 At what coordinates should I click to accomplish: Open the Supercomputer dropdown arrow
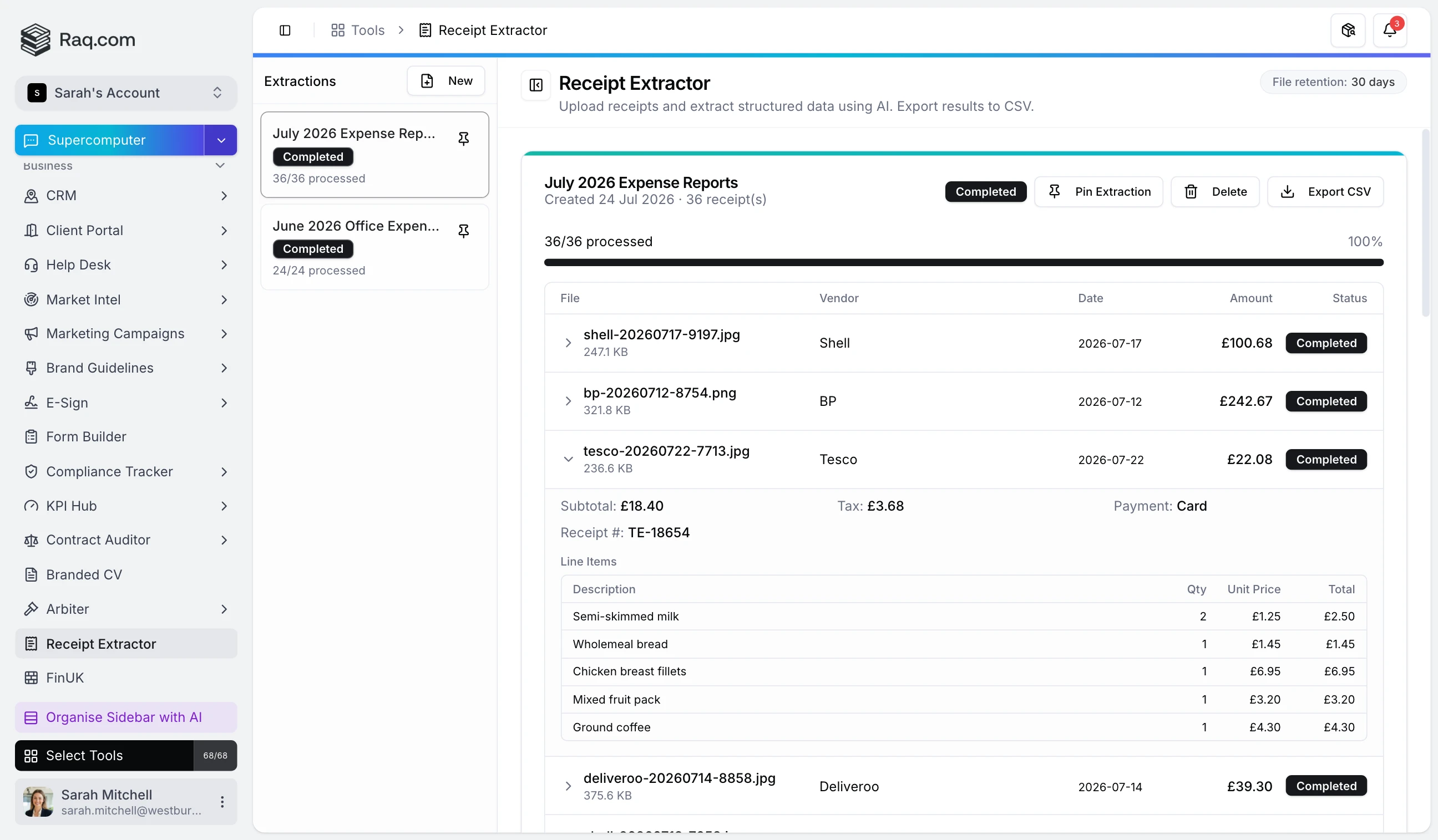click(x=221, y=140)
